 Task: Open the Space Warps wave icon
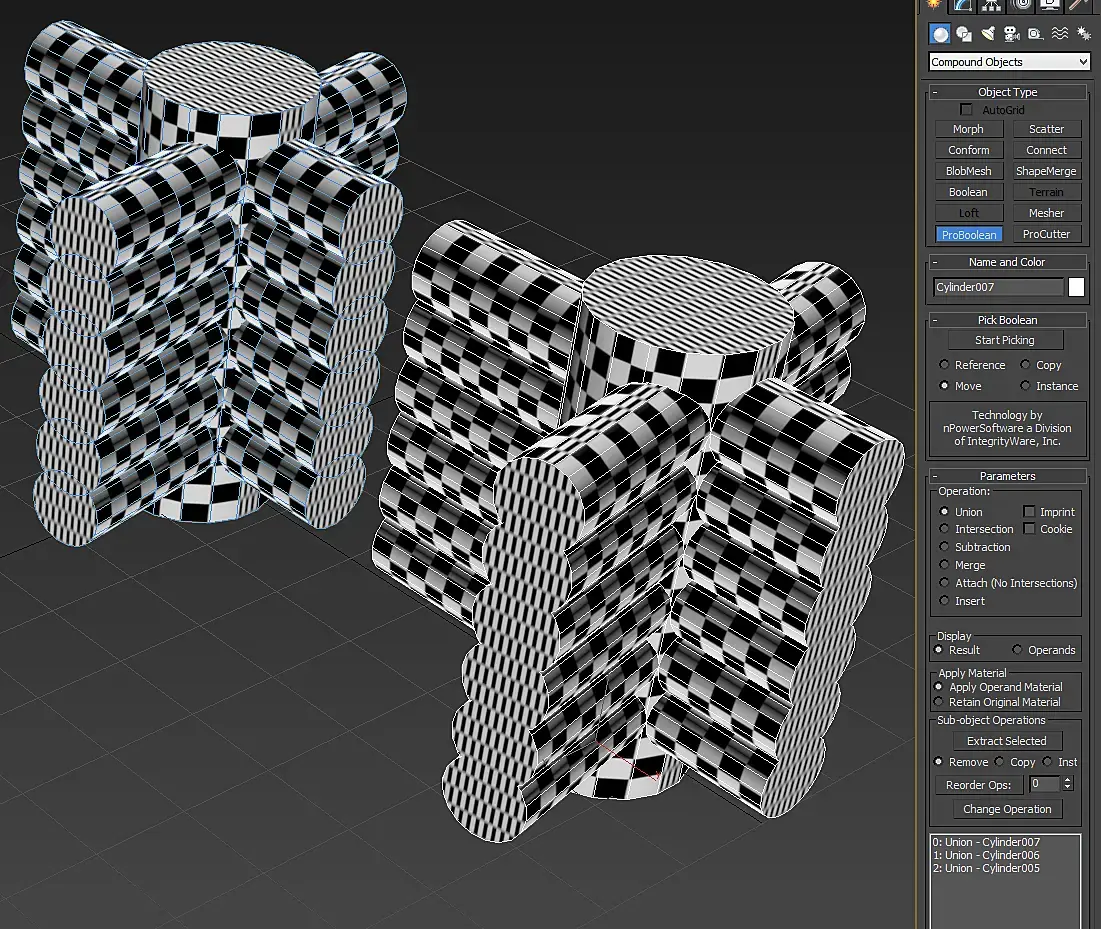1060,34
